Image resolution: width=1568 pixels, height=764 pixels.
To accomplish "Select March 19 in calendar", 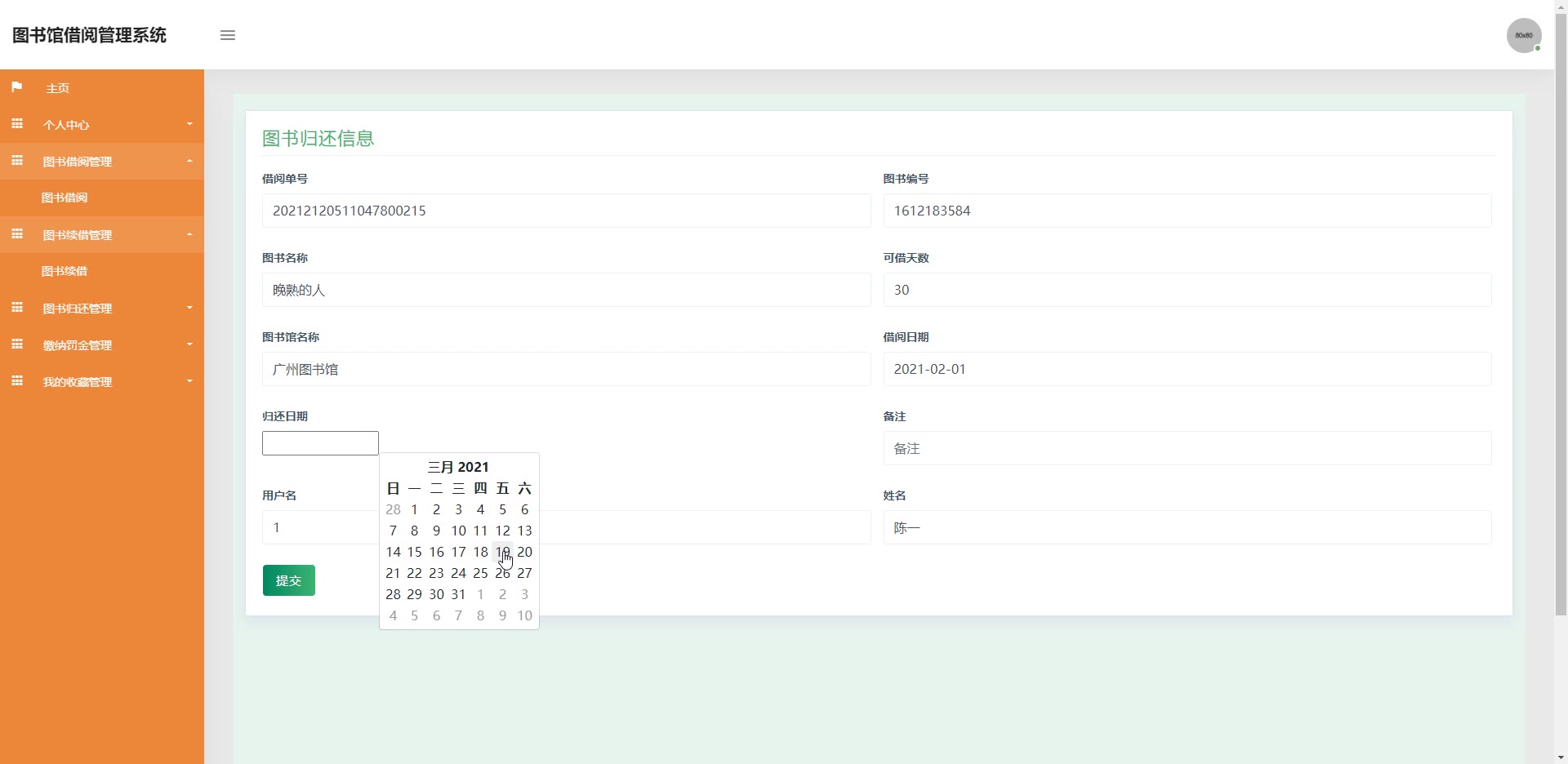I will 502,552.
